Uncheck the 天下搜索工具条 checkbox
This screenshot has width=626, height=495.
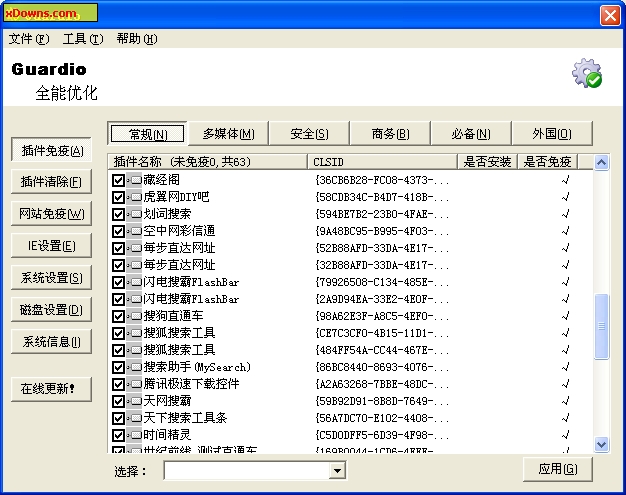[118, 418]
